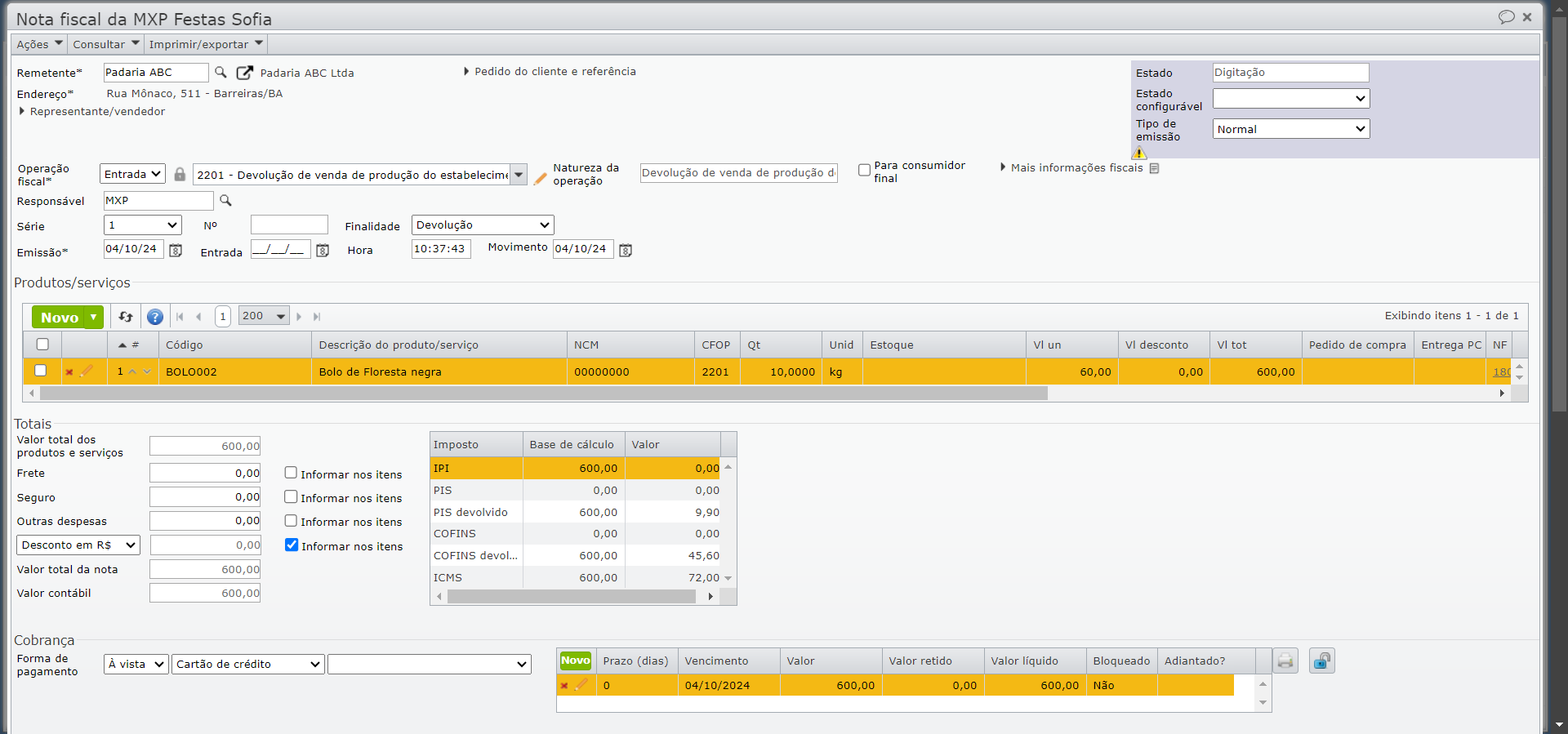This screenshot has height=734, width=1568.
Task: Open the Finalidade Devolução dropdown
Action: [483, 225]
